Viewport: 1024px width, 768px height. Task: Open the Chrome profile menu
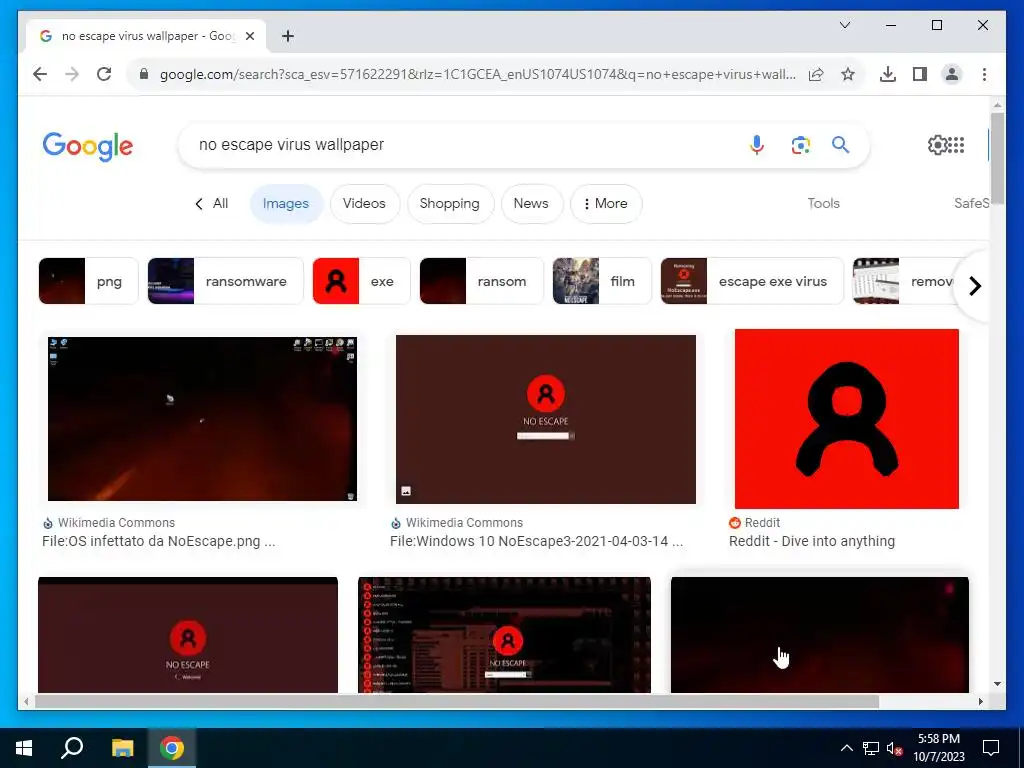click(x=952, y=74)
